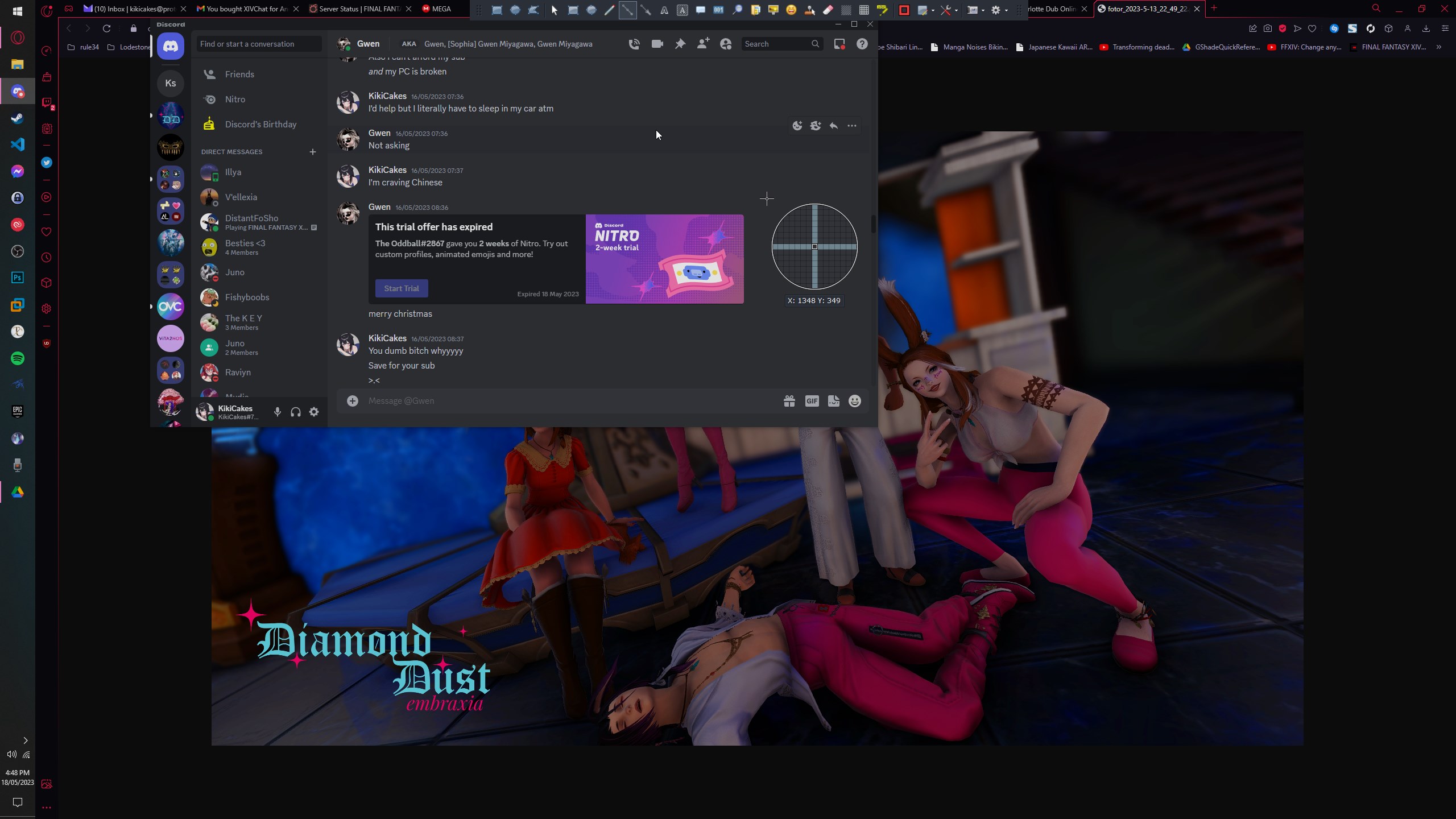Select the emoji sticker tool
Image resolution: width=1456 pixels, height=819 pixels.
click(791, 10)
